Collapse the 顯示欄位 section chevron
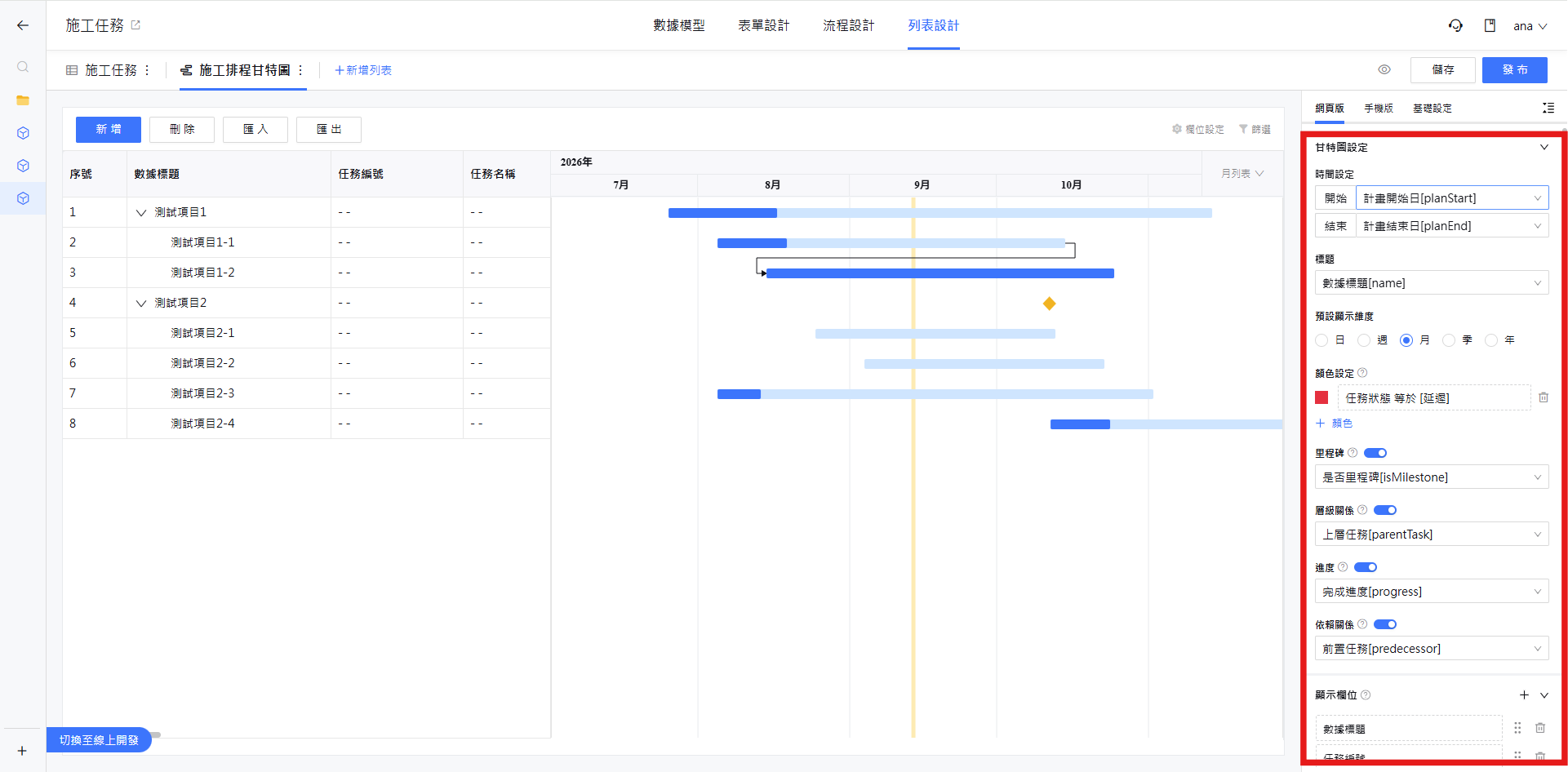1568x772 pixels. pyautogui.click(x=1544, y=695)
